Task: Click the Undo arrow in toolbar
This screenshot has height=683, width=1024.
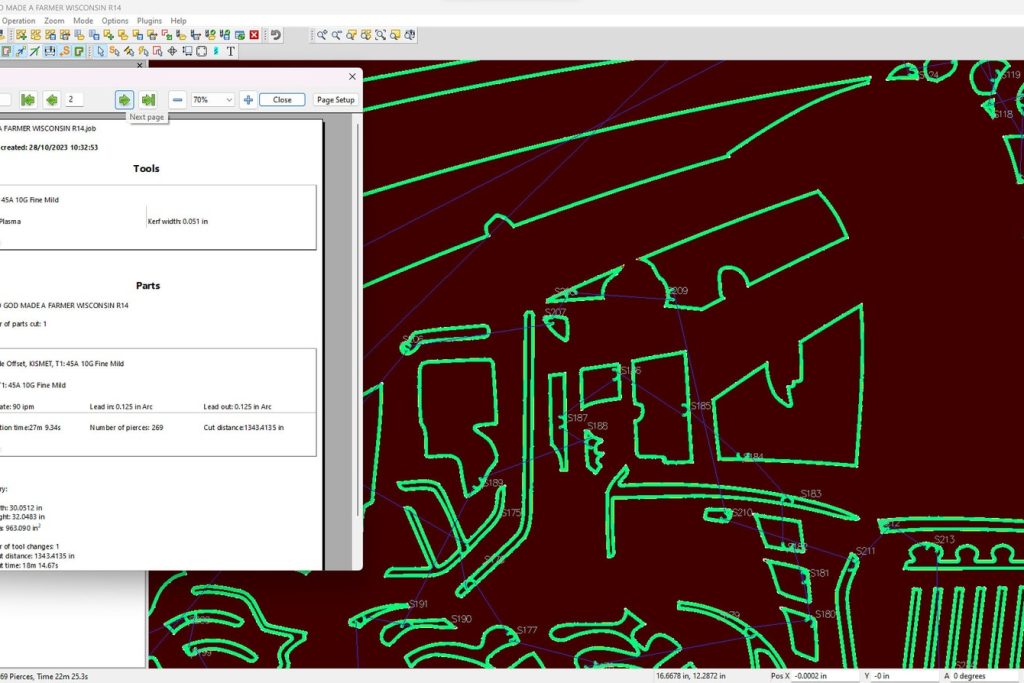Action: coord(275,35)
